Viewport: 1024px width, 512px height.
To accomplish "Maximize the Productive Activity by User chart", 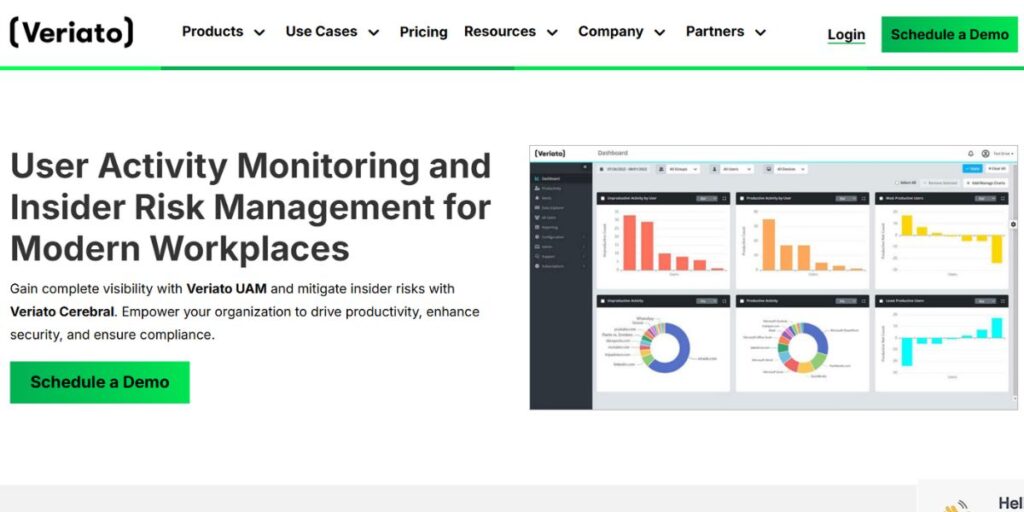I will point(863,198).
